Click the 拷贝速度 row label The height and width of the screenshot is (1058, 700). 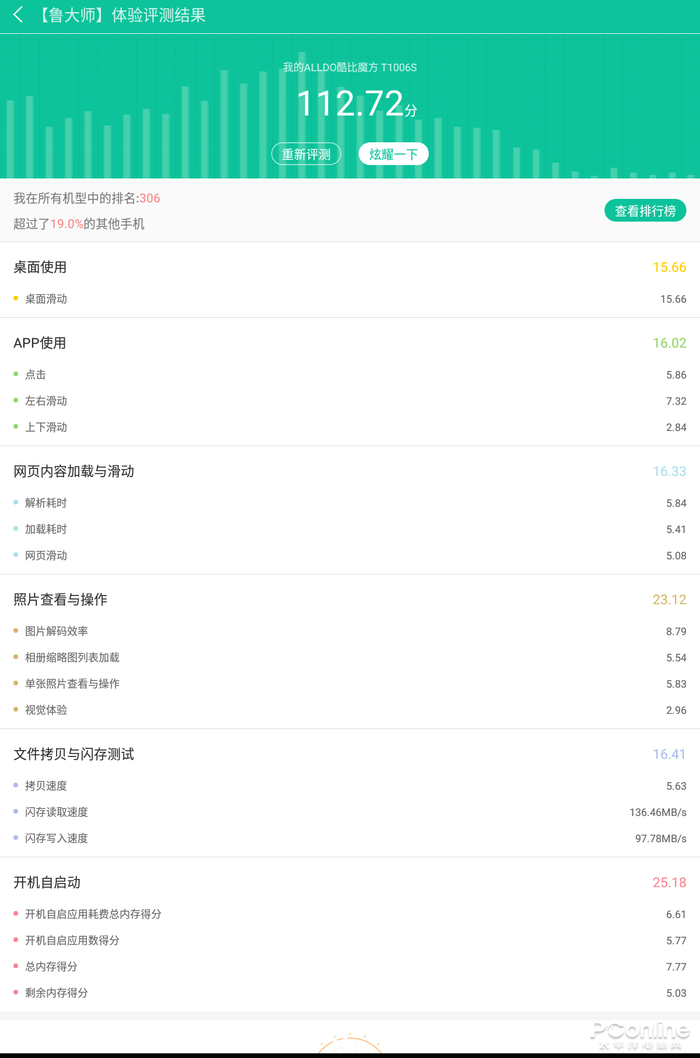(46, 785)
